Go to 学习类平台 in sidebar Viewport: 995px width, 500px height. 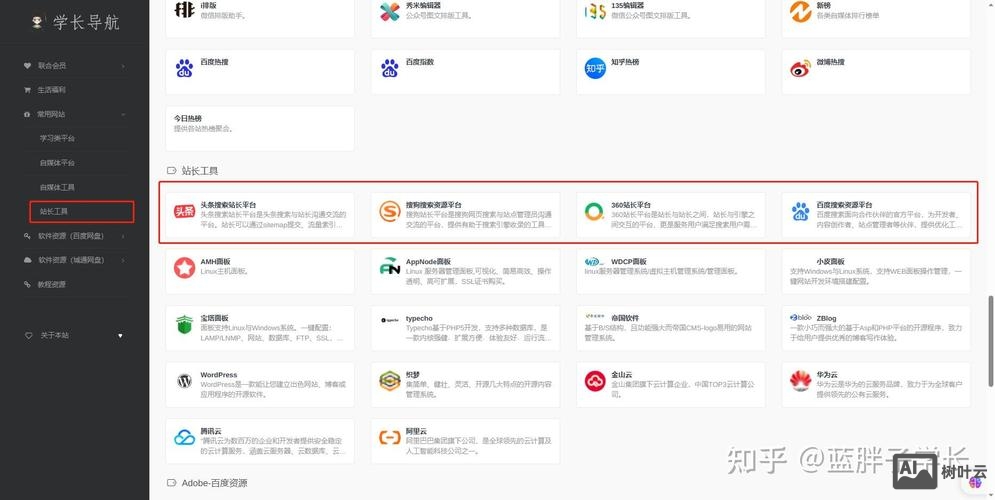[x=57, y=138]
